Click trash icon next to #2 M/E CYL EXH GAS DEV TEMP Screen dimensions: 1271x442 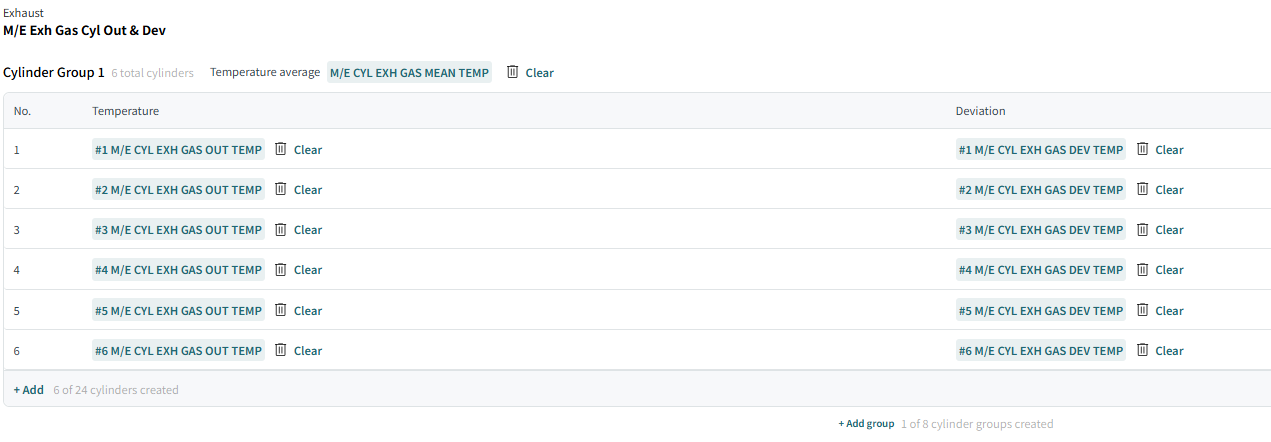[x=1143, y=189]
